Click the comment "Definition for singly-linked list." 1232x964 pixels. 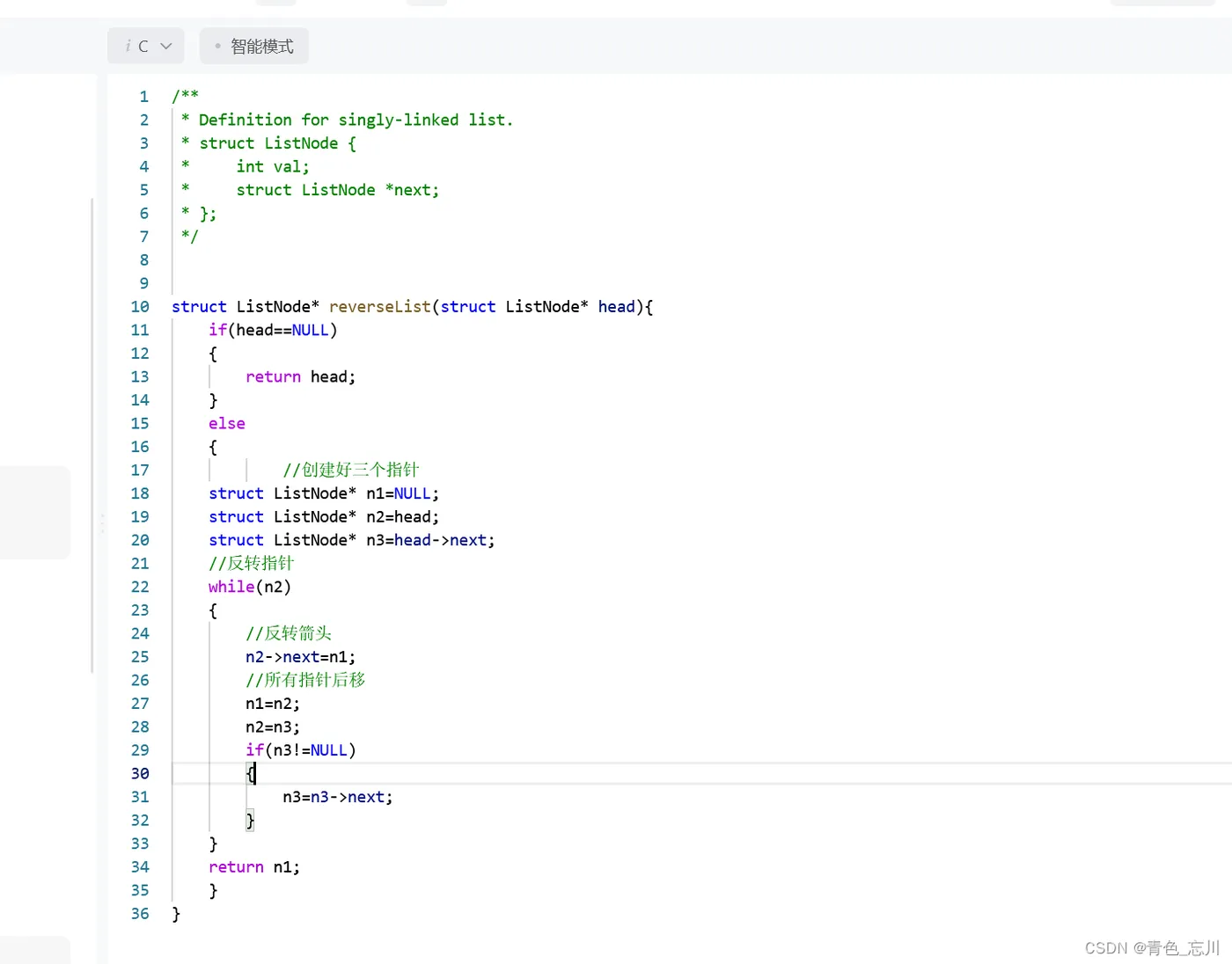(356, 120)
